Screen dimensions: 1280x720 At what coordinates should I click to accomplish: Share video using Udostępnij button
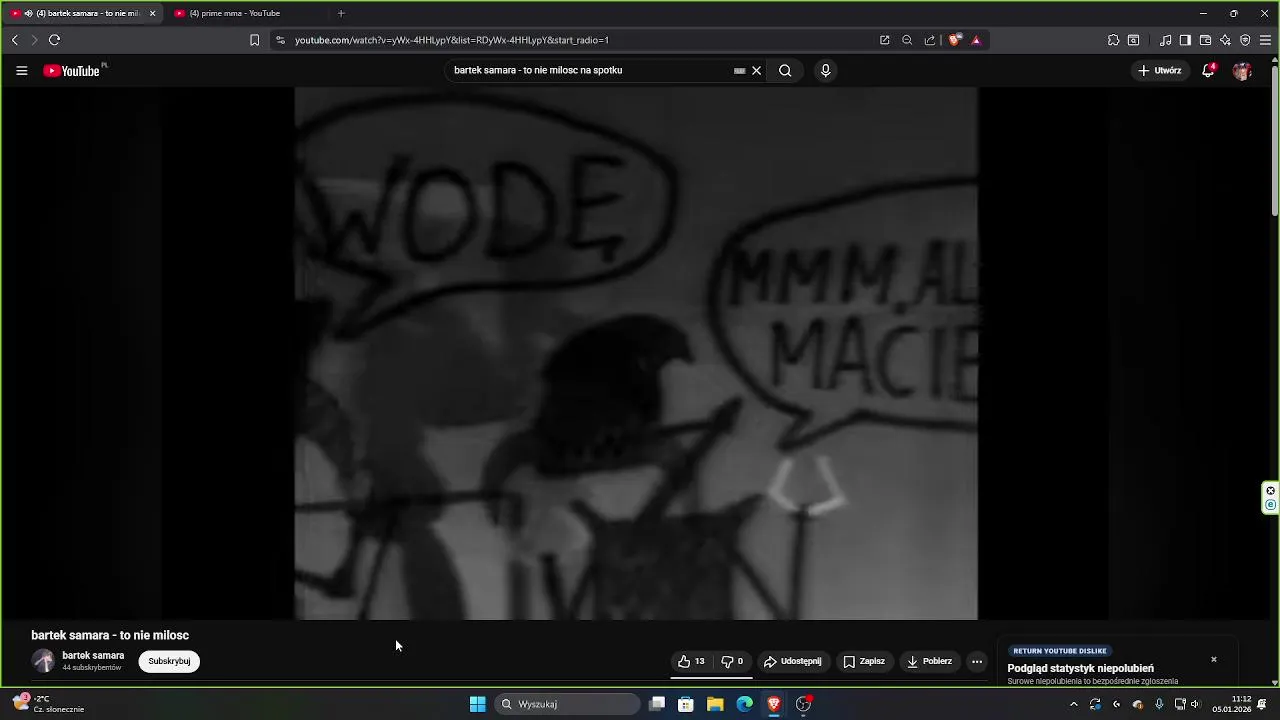point(793,661)
